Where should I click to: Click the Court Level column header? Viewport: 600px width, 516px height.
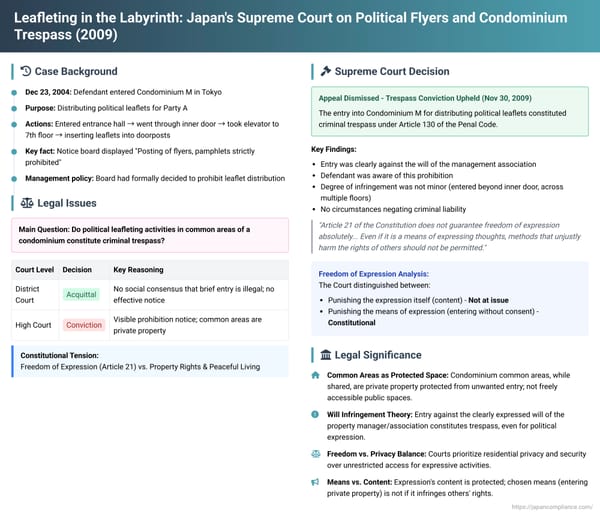pos(35,270)
